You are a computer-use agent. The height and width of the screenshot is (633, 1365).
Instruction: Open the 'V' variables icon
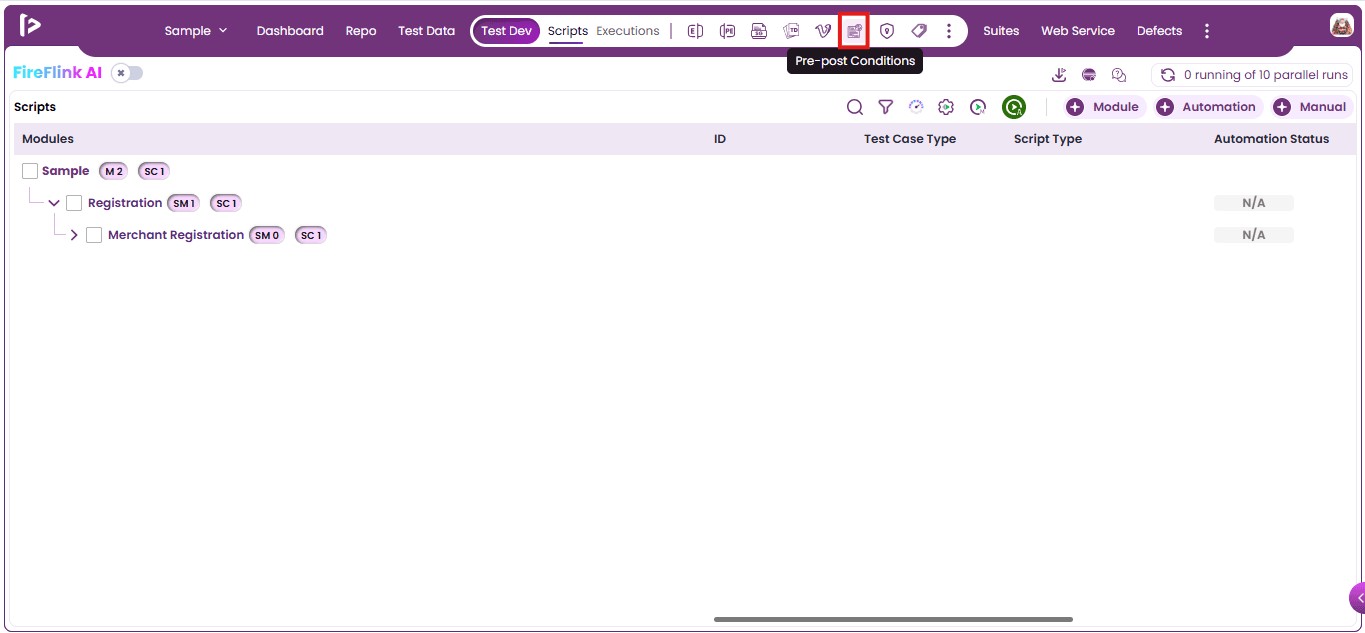pyautogui.click(x=823, y=31)
